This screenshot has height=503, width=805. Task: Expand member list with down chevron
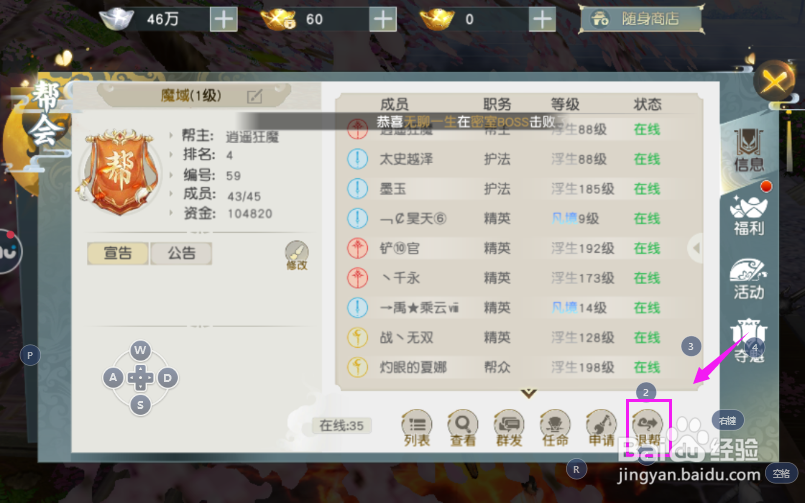point(528,394)
